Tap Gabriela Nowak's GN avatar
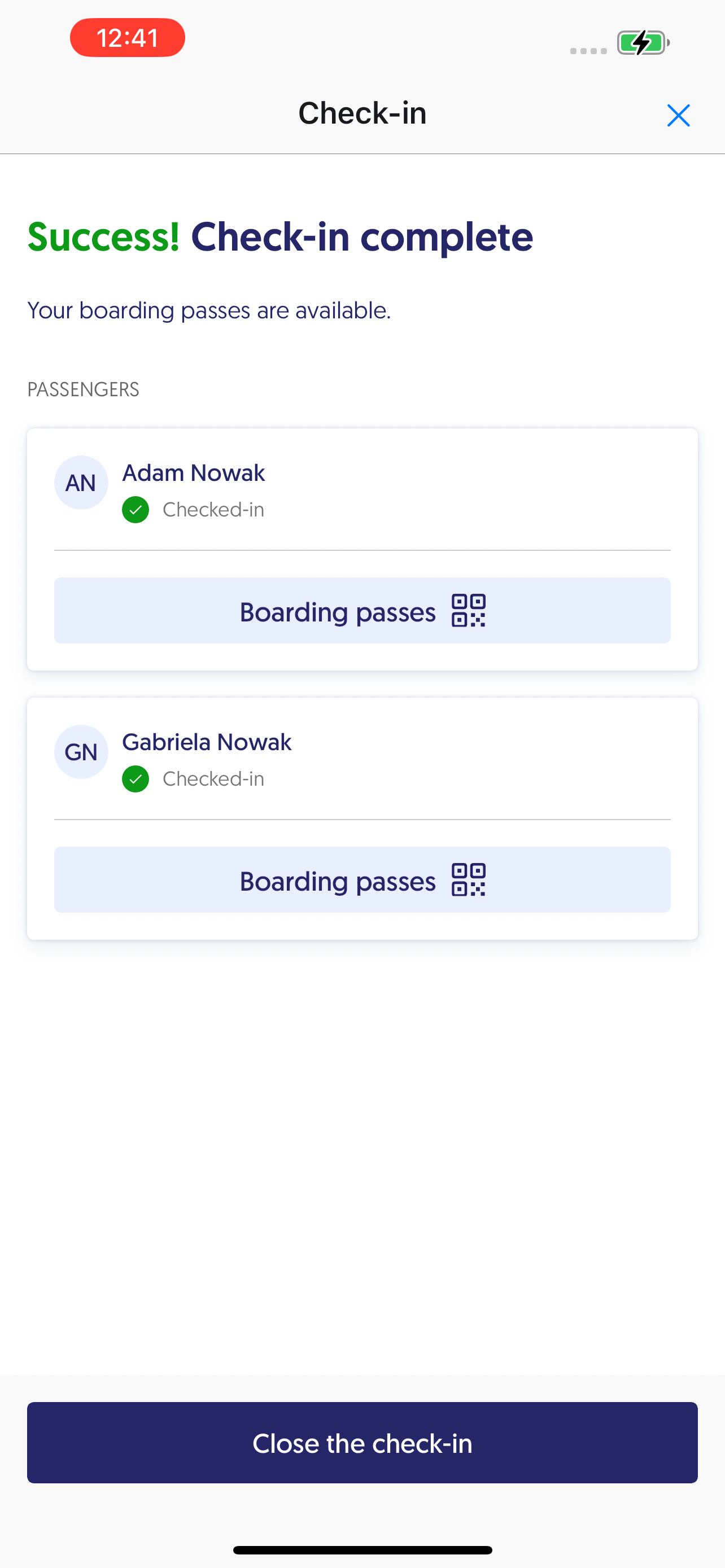This screenshot has height=1568, width=725. coord(81,752)
